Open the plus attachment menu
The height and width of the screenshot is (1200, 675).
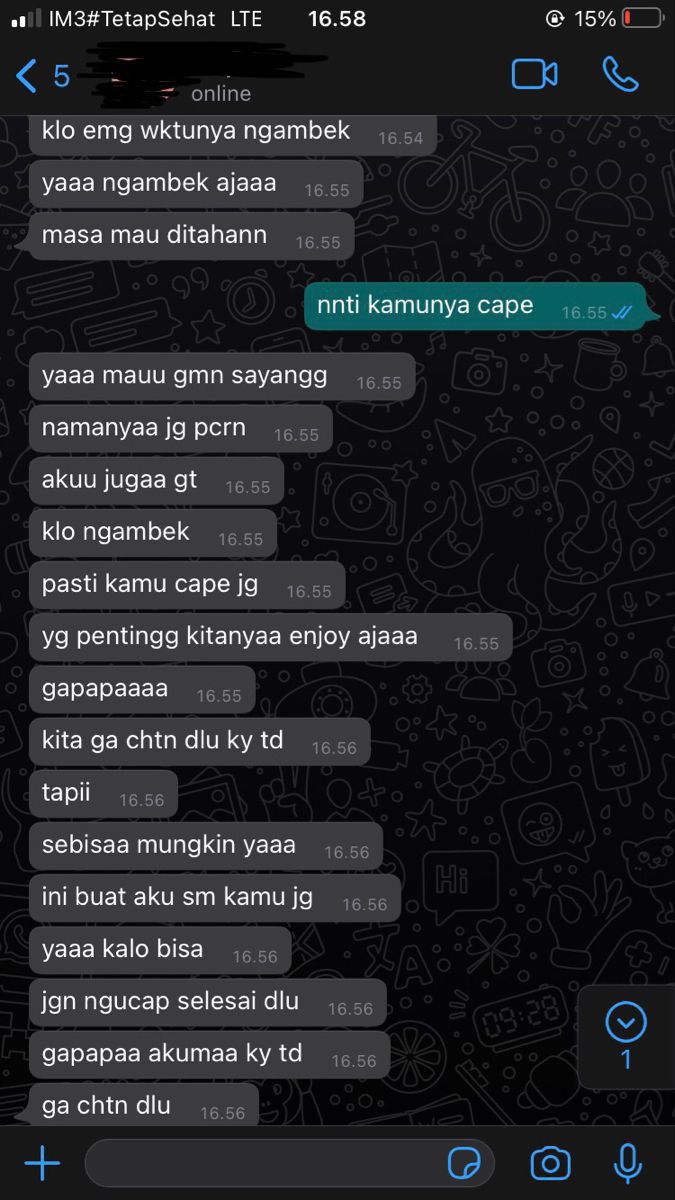(42, 1163)
